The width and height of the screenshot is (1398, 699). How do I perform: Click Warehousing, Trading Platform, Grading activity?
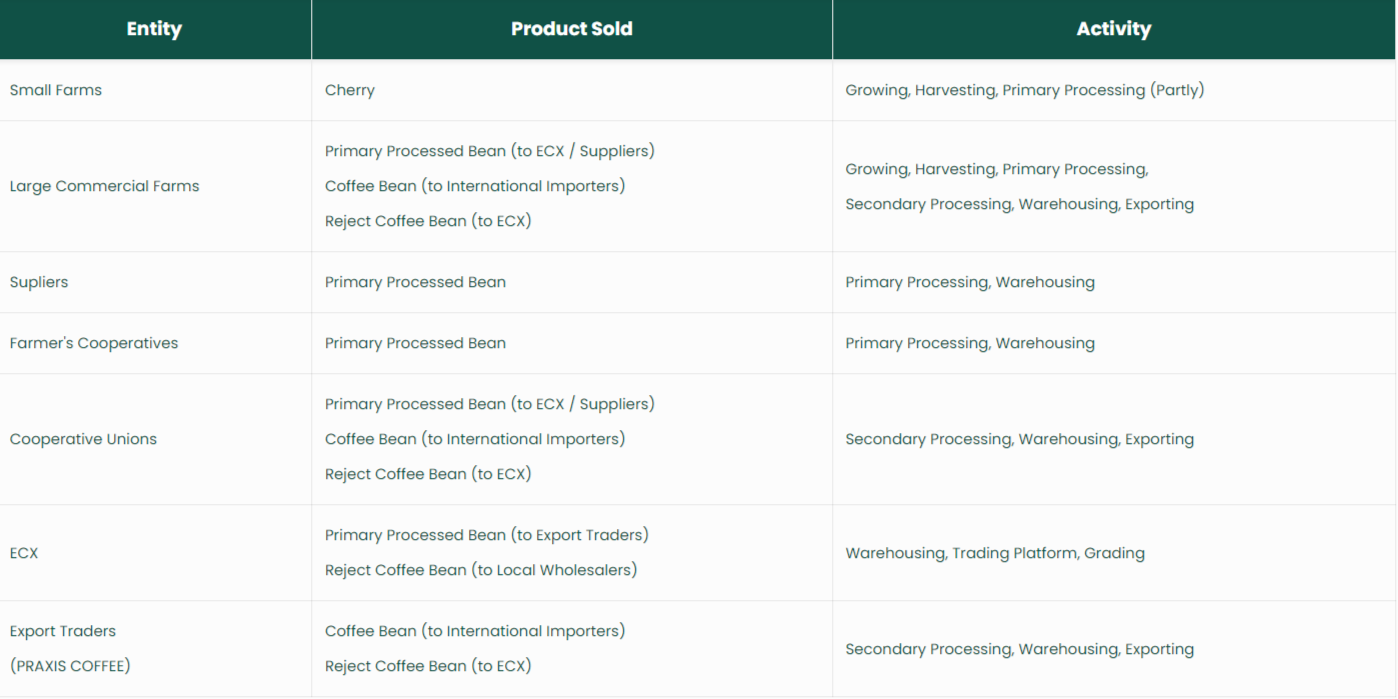pyautogui.click(x=994, y=553)
